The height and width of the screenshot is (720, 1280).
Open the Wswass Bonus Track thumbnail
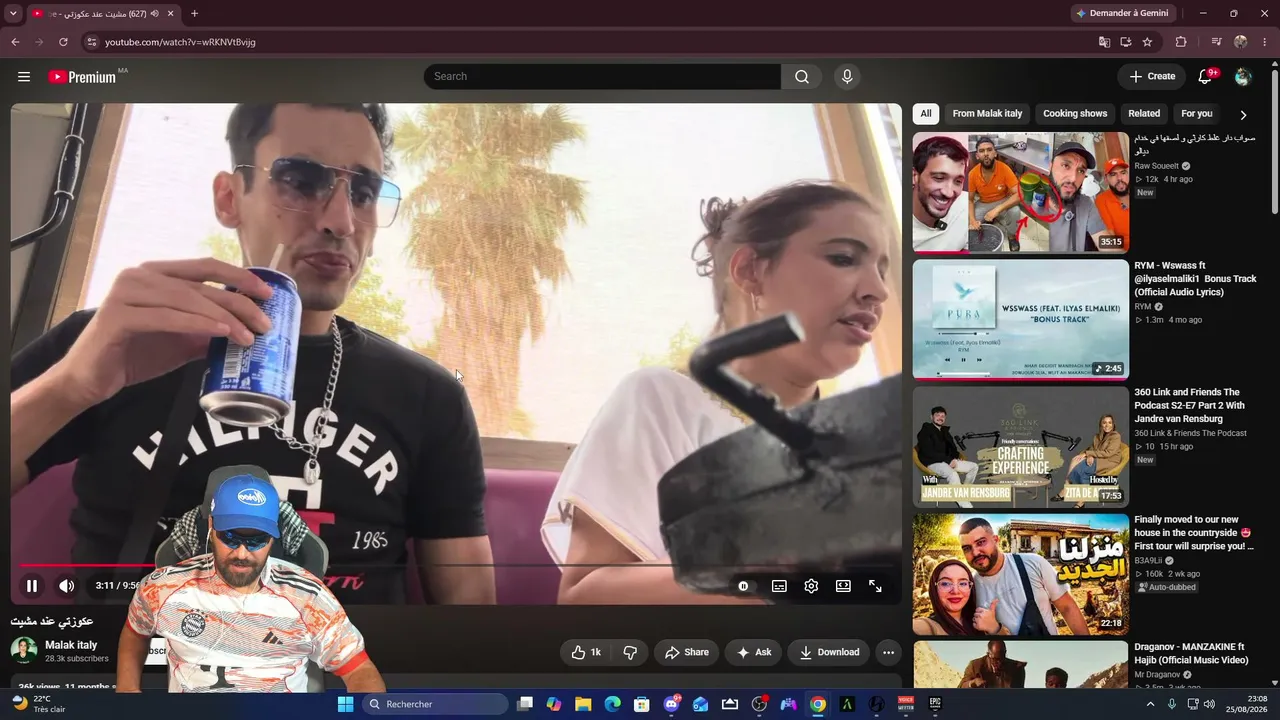[1021, 320]
